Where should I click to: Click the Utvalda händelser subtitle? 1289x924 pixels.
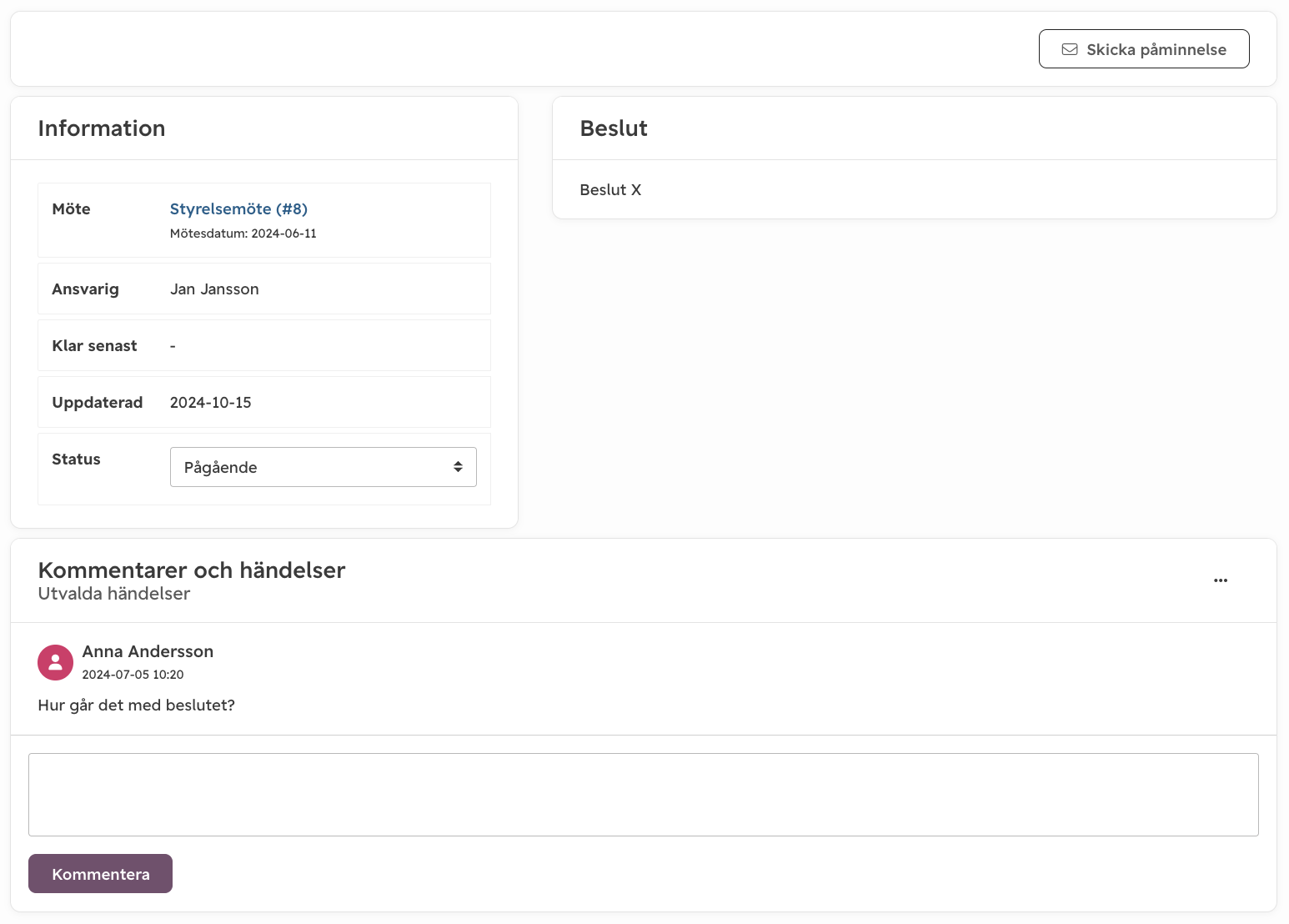coord(114,594)
